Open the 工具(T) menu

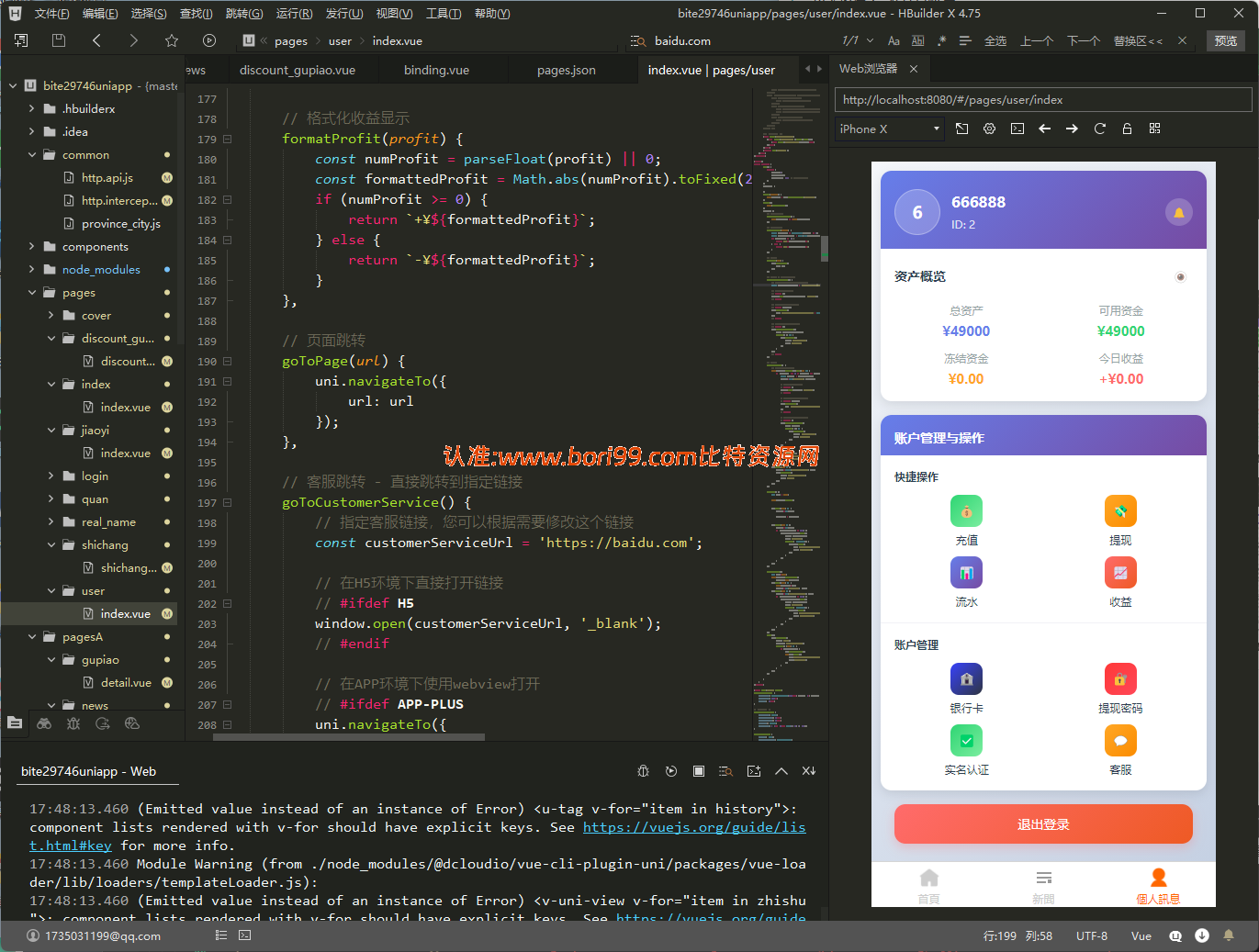point(444,13)
